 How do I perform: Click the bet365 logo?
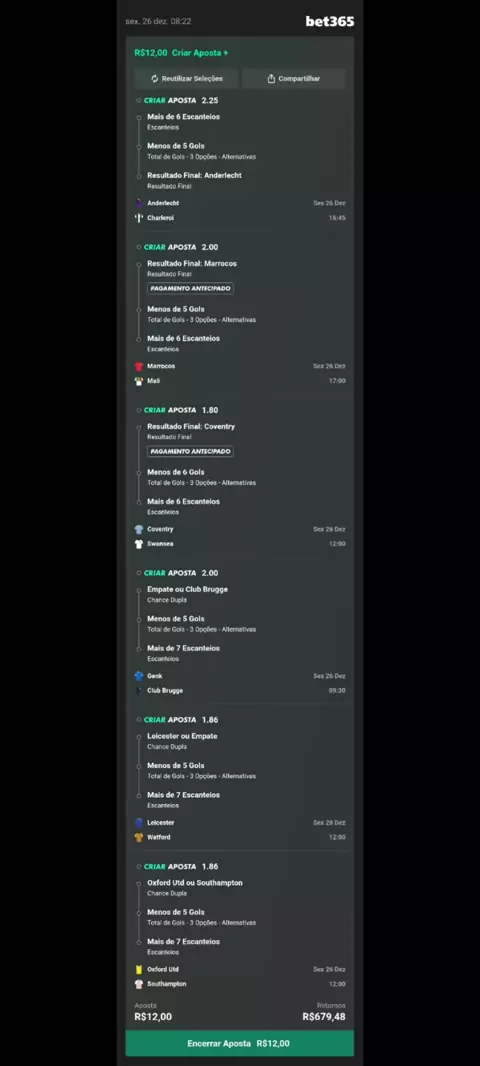pos(330,22)
